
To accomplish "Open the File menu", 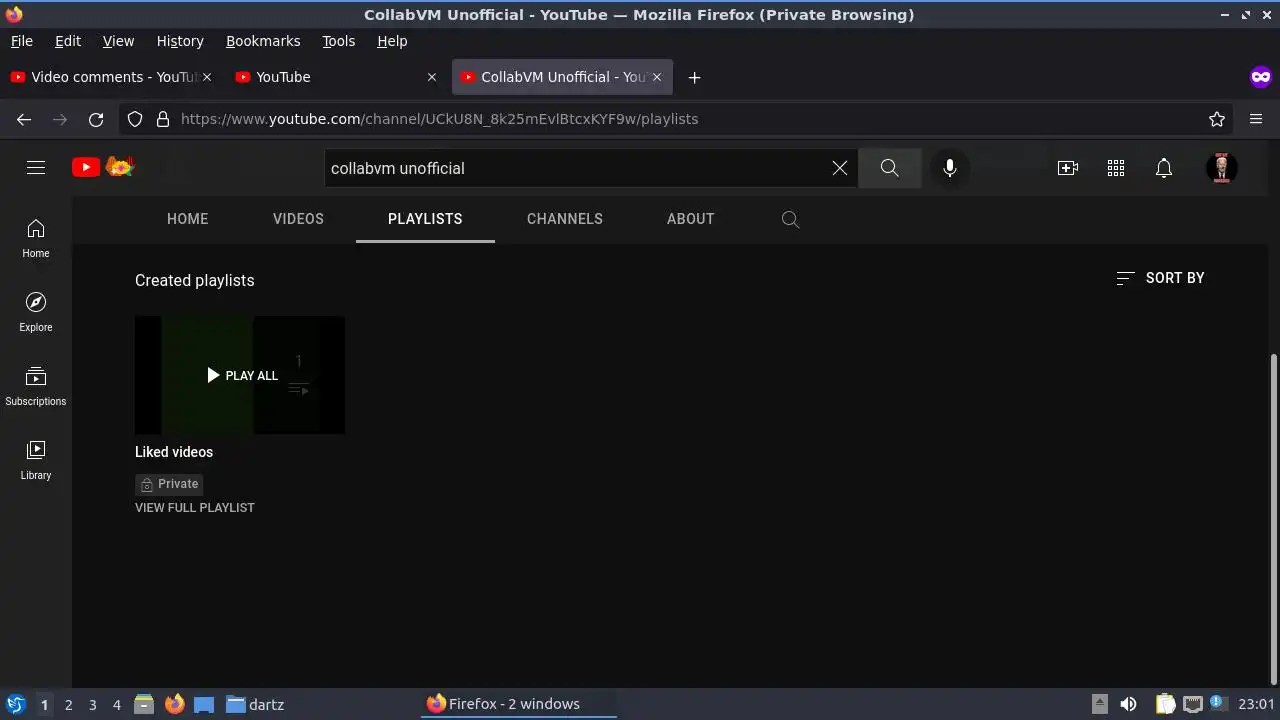I will (22, 41).
